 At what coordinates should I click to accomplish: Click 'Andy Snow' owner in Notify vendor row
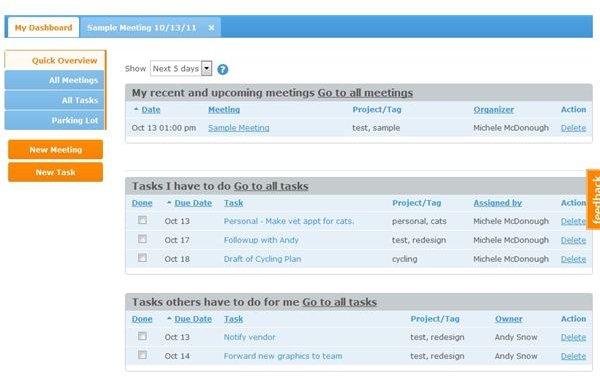516,337
